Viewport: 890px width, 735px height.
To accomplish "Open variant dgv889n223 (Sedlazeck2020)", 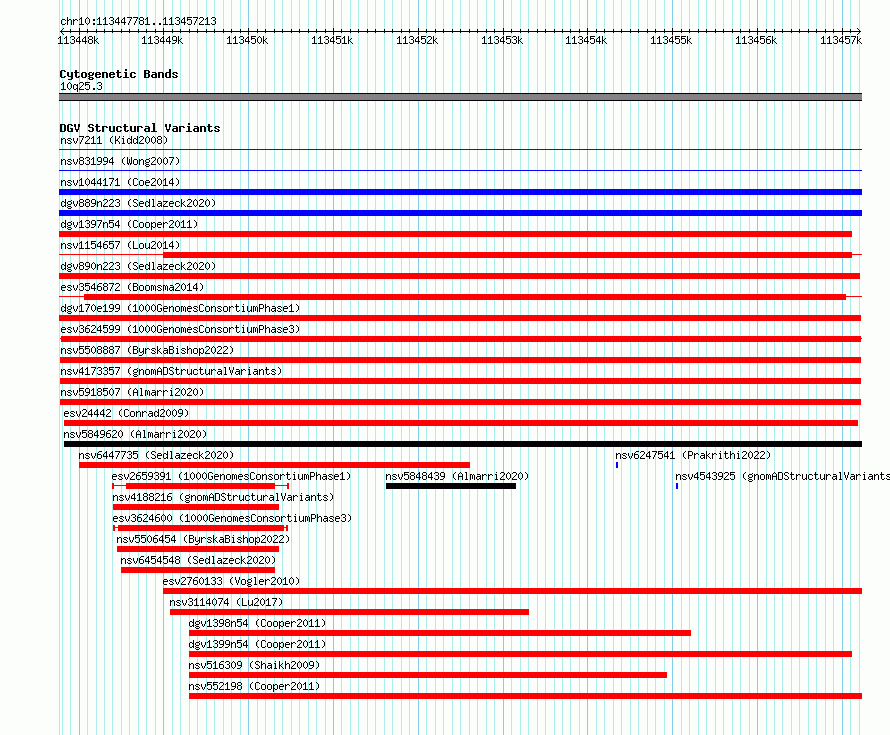I will click(x=138, y=203).
